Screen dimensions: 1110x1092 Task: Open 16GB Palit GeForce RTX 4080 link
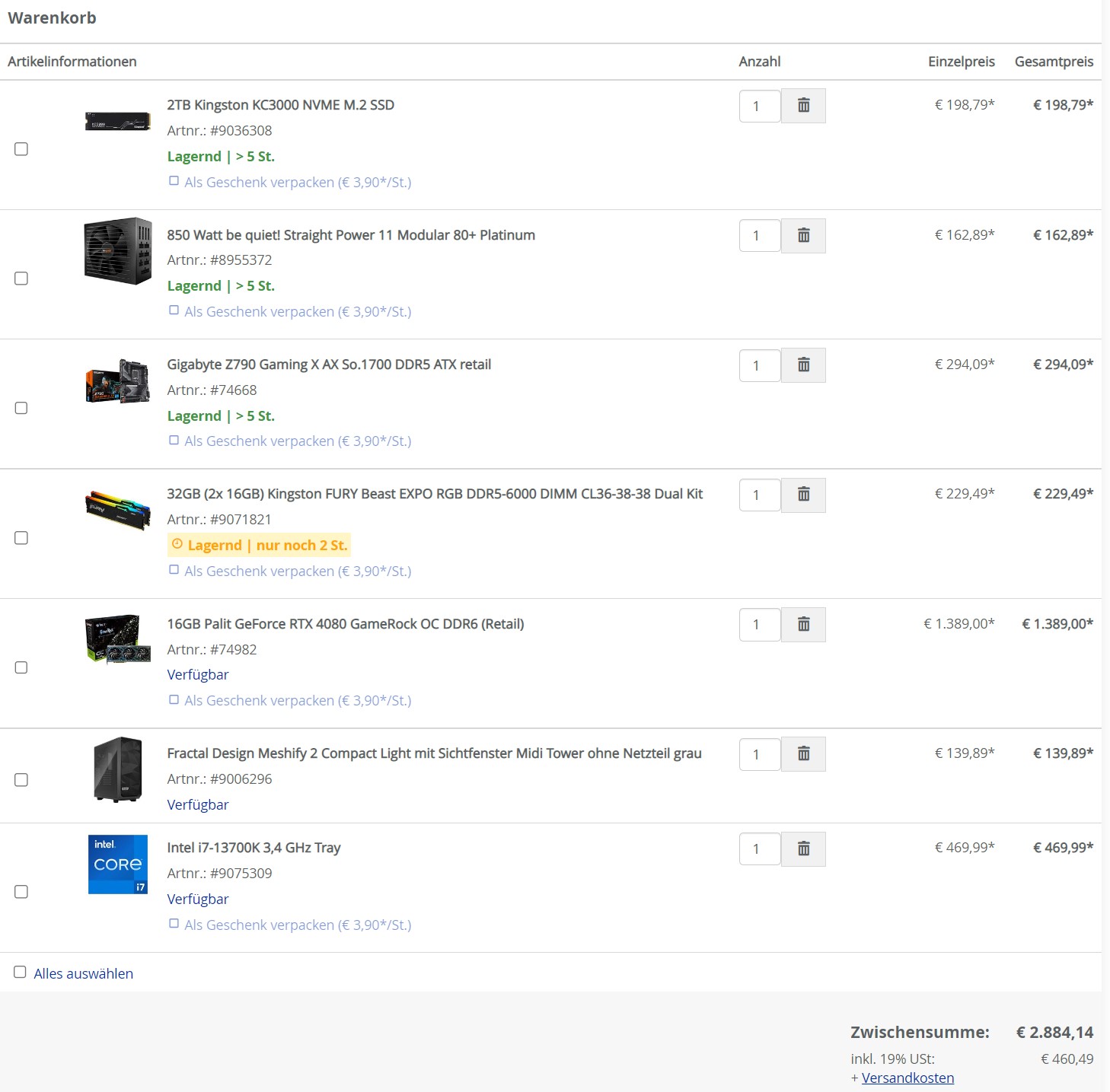coord(346,624)
